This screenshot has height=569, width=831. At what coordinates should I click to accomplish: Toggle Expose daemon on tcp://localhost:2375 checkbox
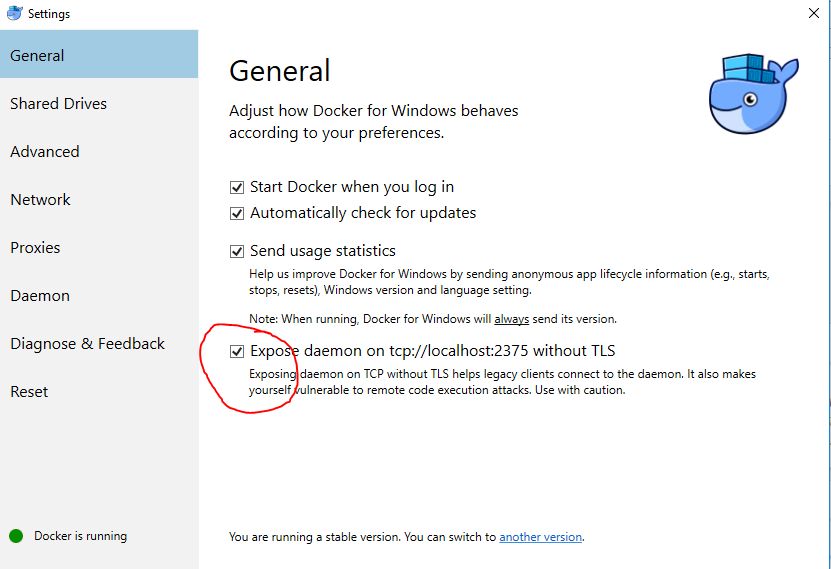click(237, 351)
